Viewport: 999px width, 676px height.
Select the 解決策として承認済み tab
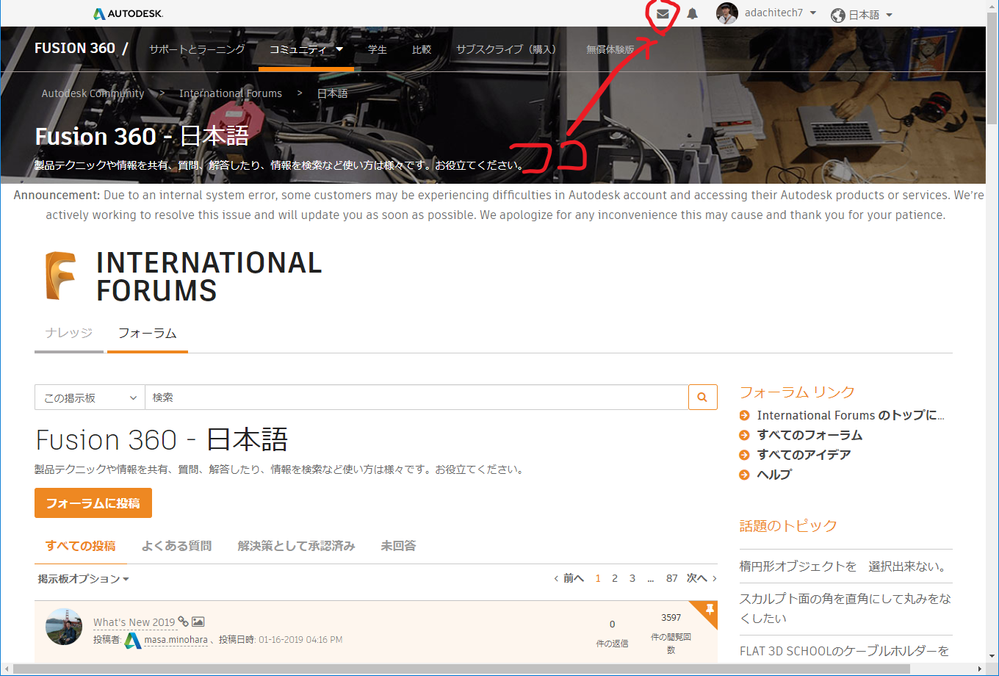[x=296, y=545]
